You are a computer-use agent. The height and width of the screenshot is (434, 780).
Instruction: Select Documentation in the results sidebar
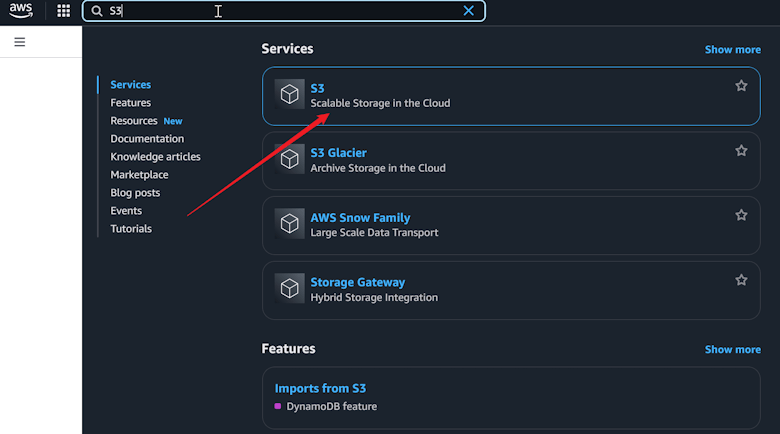[147, 139]
